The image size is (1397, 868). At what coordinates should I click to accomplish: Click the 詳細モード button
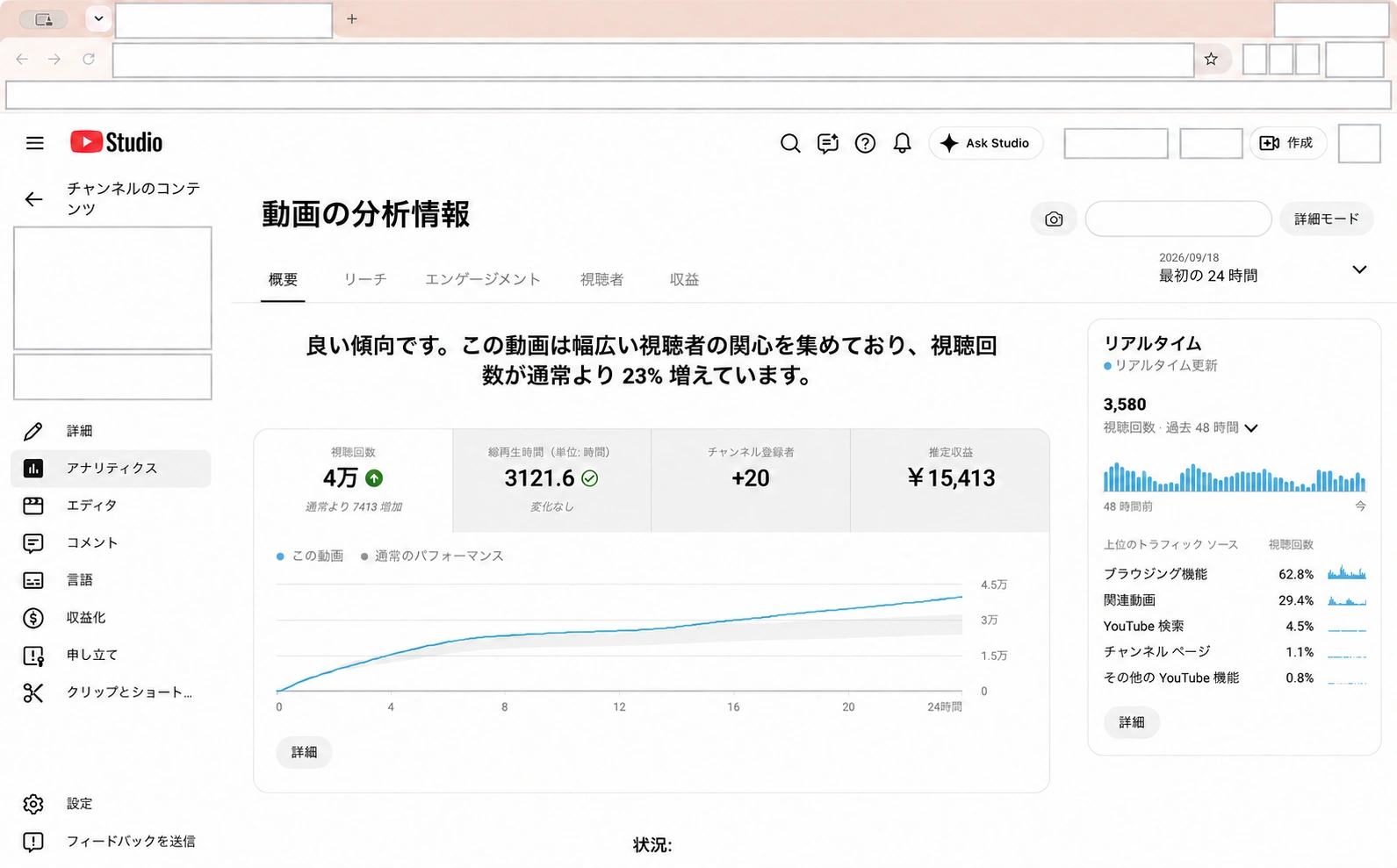1326,219
